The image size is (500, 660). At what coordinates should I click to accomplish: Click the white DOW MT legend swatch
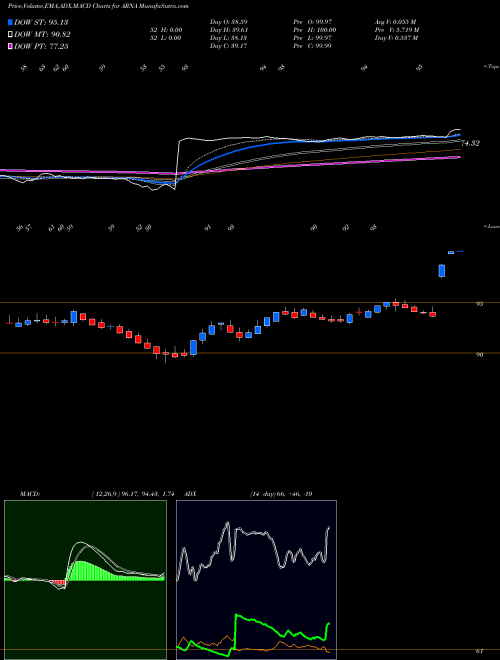(10, 35)
